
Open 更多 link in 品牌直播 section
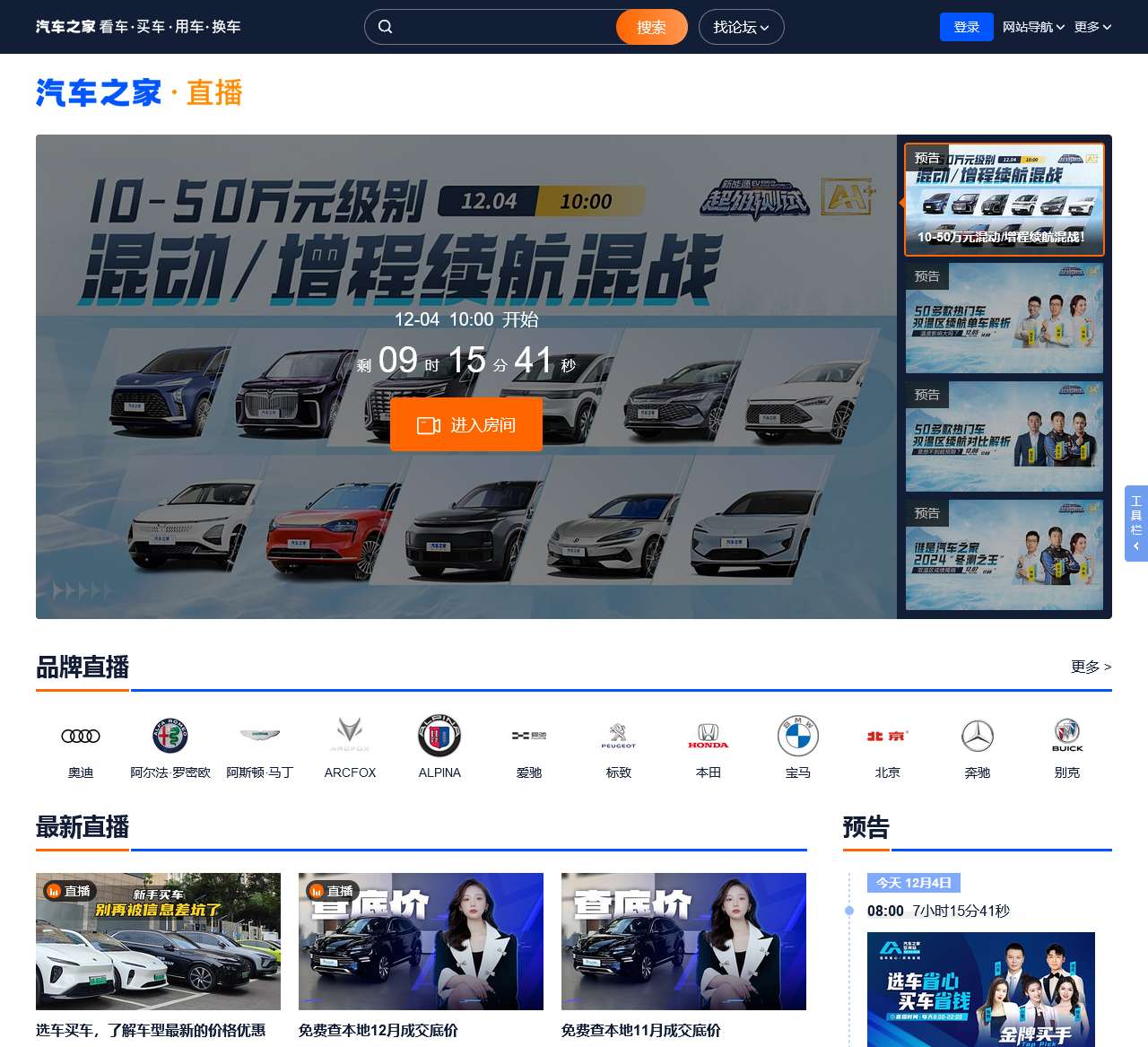(x=1091, y=667)
